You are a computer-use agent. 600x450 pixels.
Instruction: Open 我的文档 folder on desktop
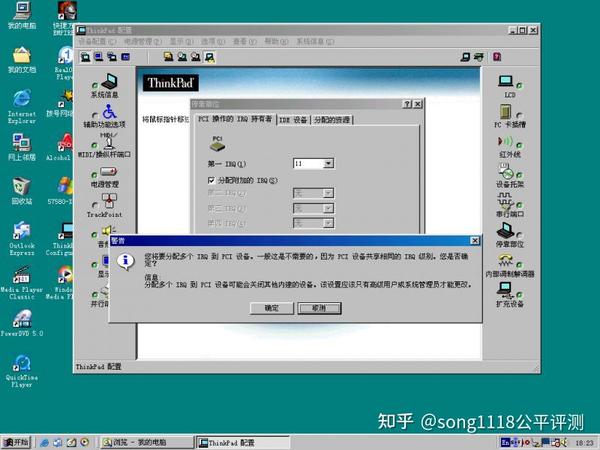pos(22,55)
